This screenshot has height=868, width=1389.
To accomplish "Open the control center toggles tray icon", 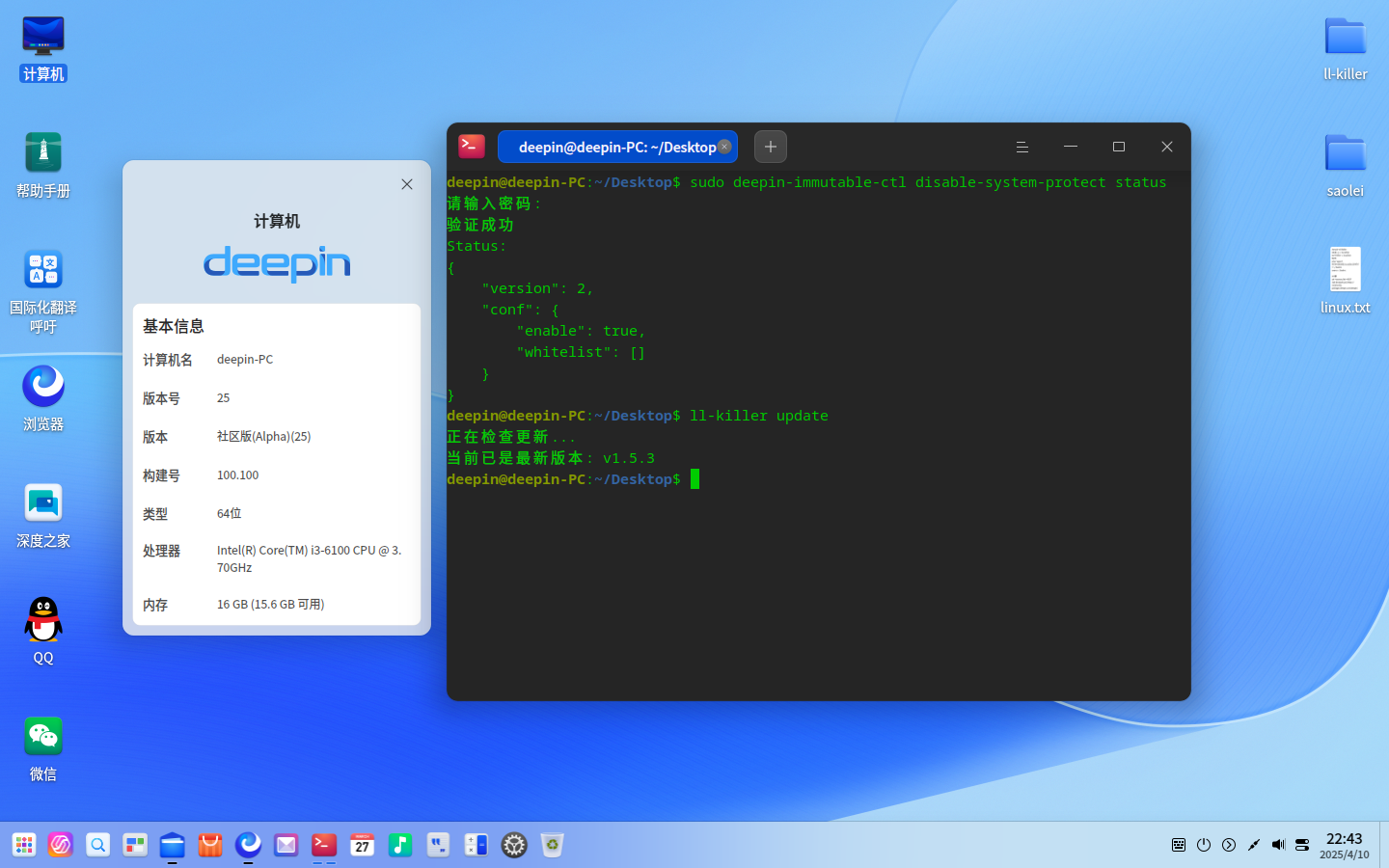I will [x=1302, y=845].
